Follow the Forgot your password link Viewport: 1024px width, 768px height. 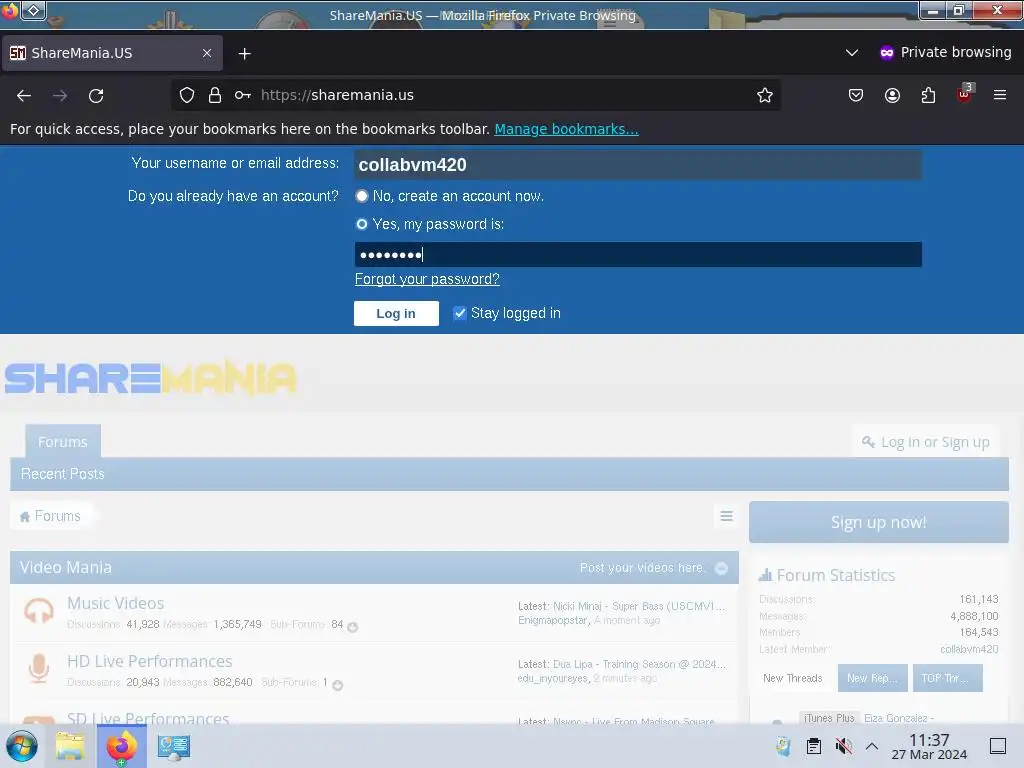click(427, 279)
